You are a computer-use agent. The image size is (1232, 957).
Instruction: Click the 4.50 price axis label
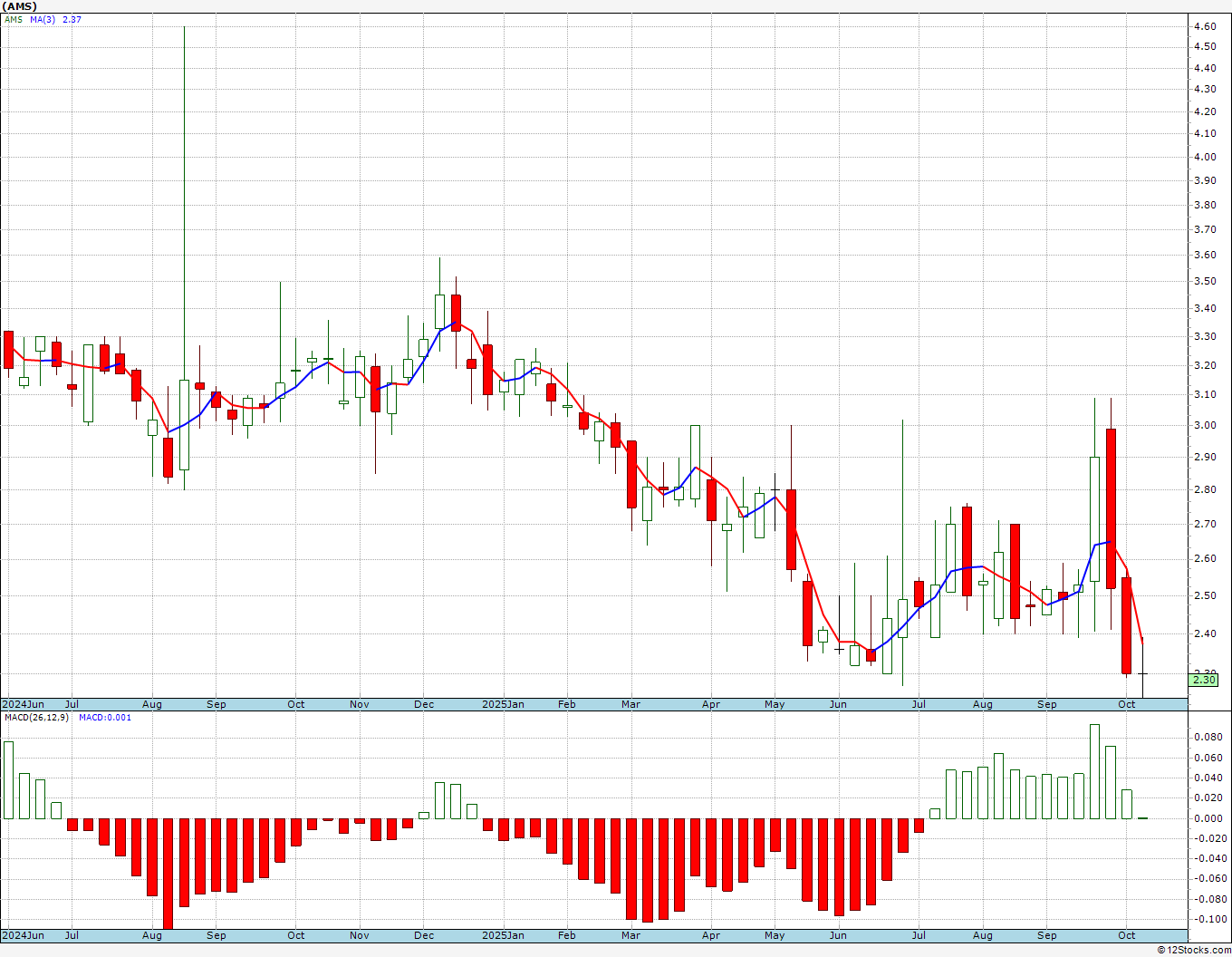(1205, 47)
